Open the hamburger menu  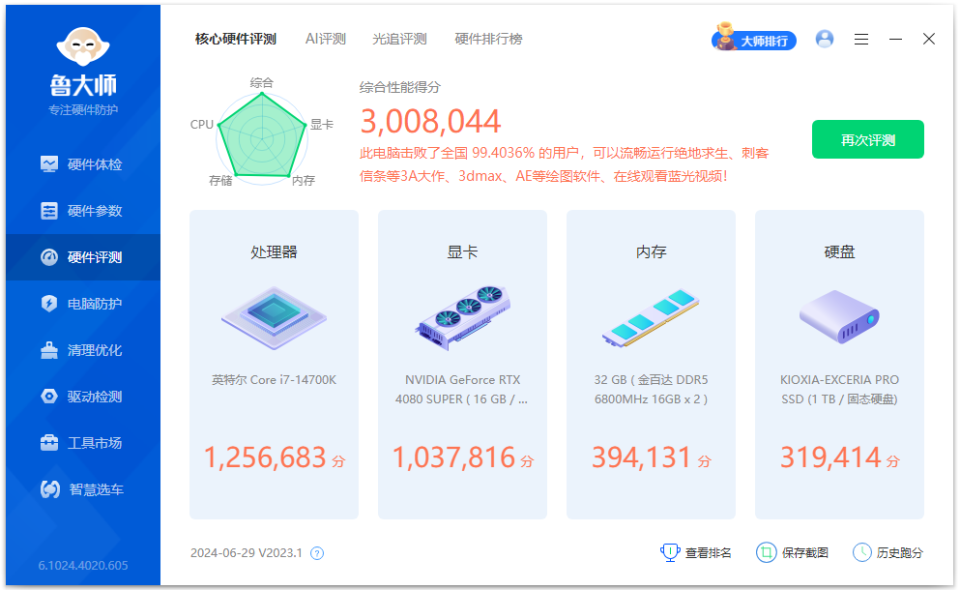860,38
